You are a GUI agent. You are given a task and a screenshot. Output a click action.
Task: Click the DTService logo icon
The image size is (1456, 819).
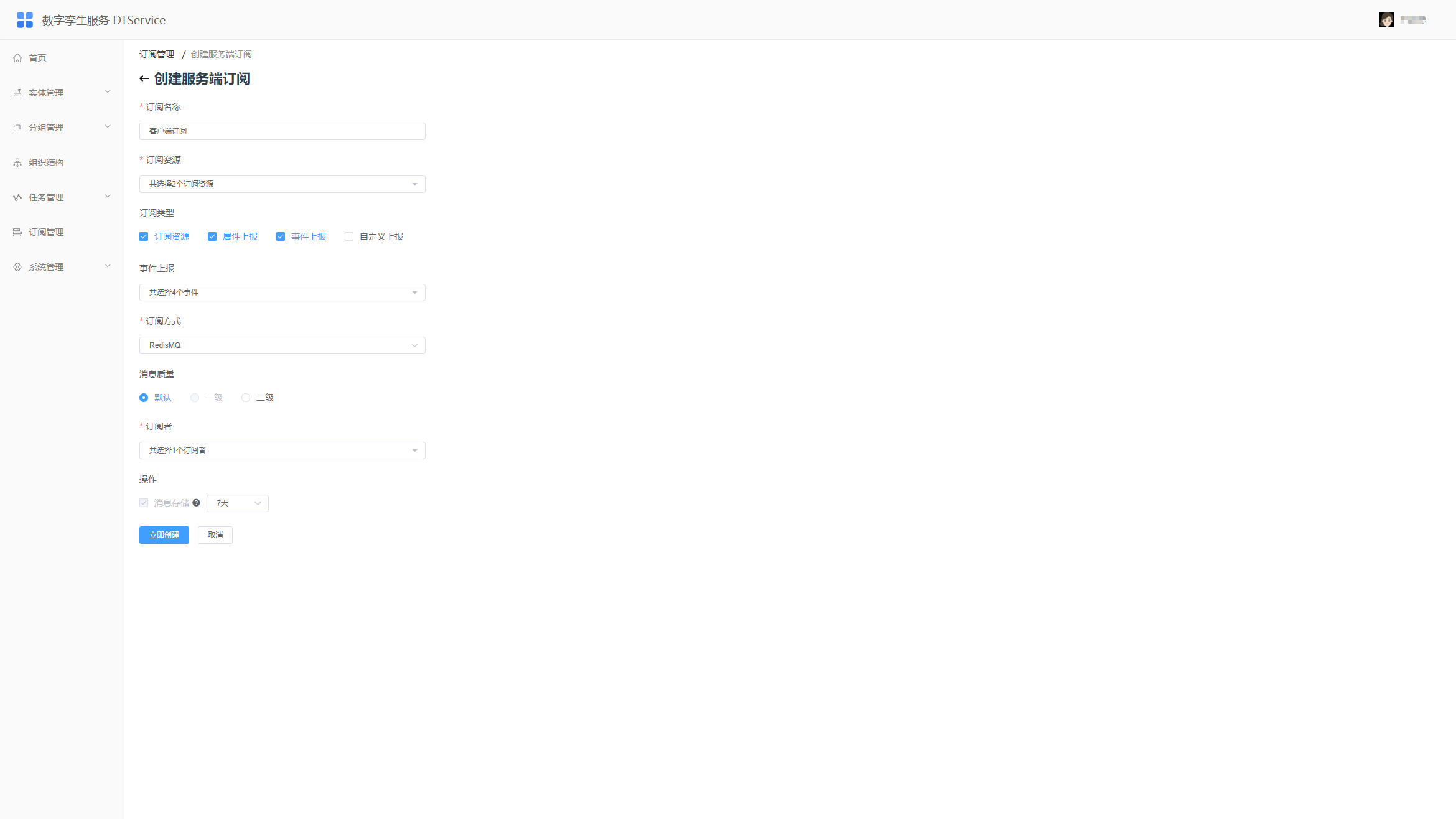click(24, 20)
